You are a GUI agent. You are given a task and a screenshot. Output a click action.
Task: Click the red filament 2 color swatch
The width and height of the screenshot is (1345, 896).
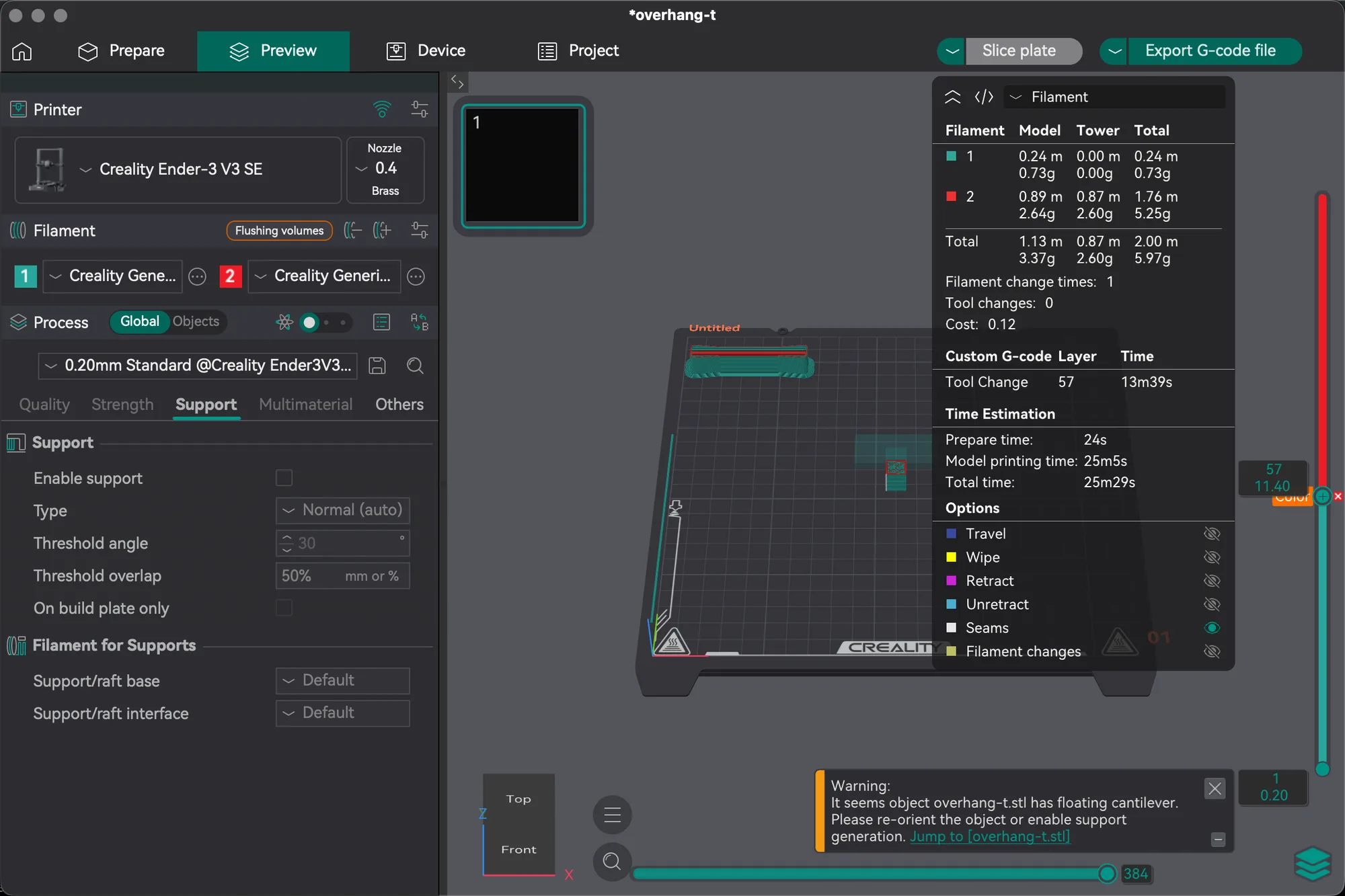coord(230,276)
